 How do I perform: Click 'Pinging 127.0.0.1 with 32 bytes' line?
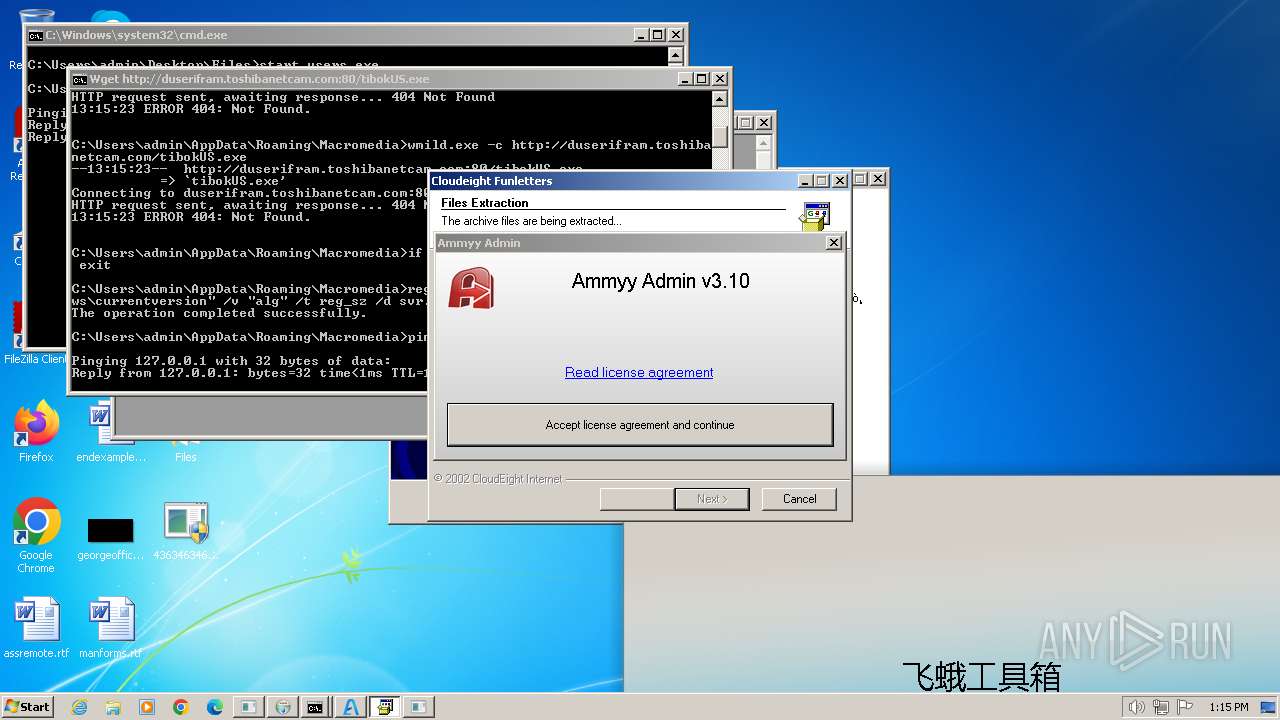tap(232, 361)
